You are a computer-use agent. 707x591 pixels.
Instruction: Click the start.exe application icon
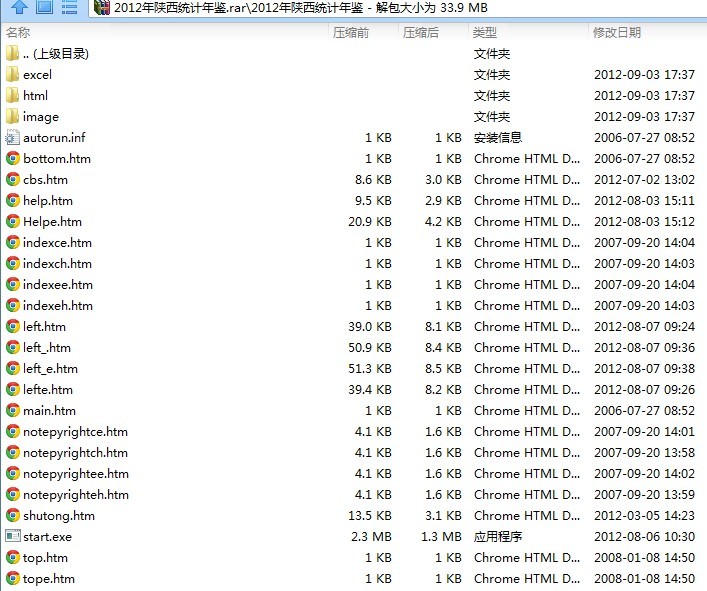13,536
